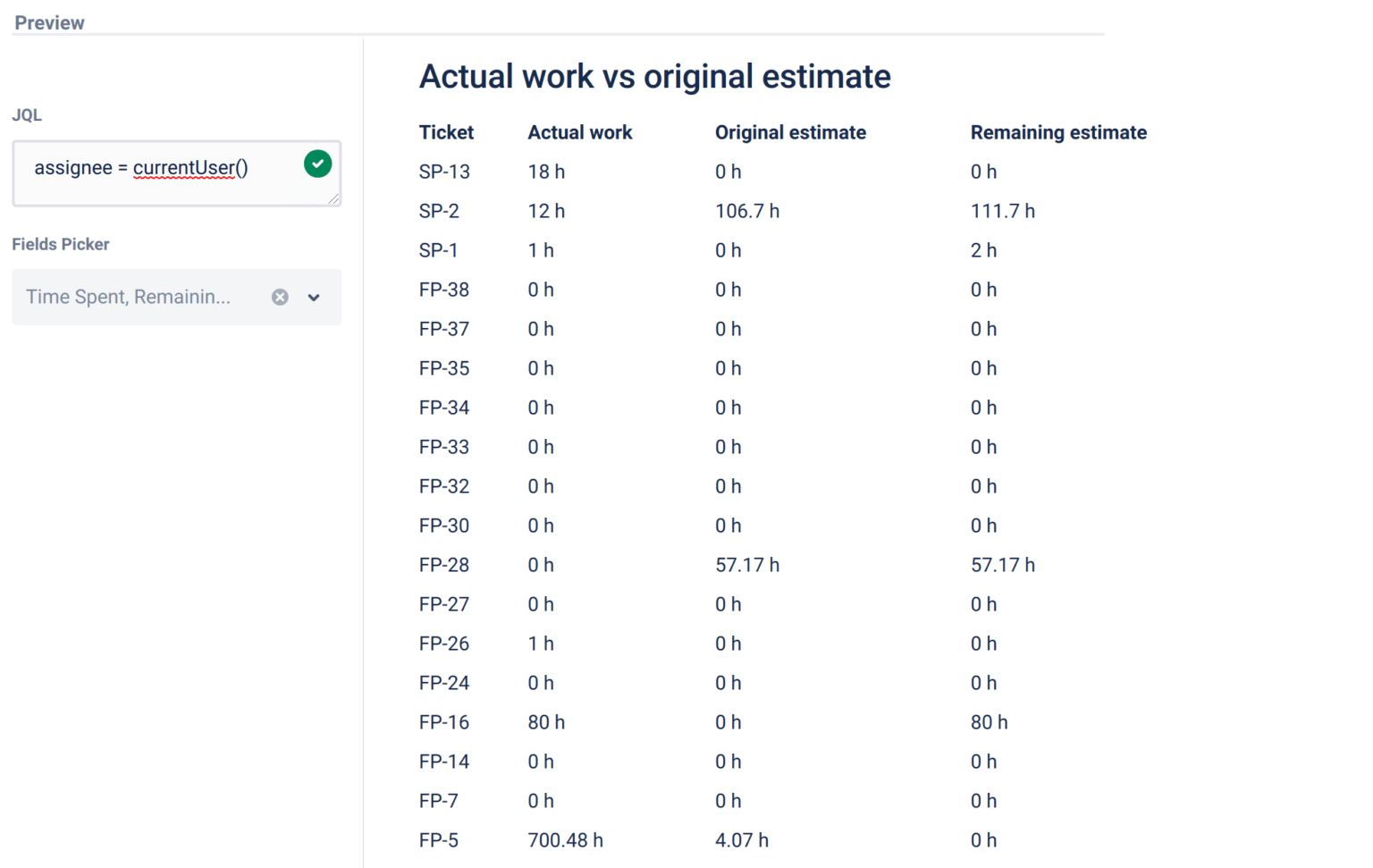Clear the Fields Picker selection with × icon

point(280,297)
